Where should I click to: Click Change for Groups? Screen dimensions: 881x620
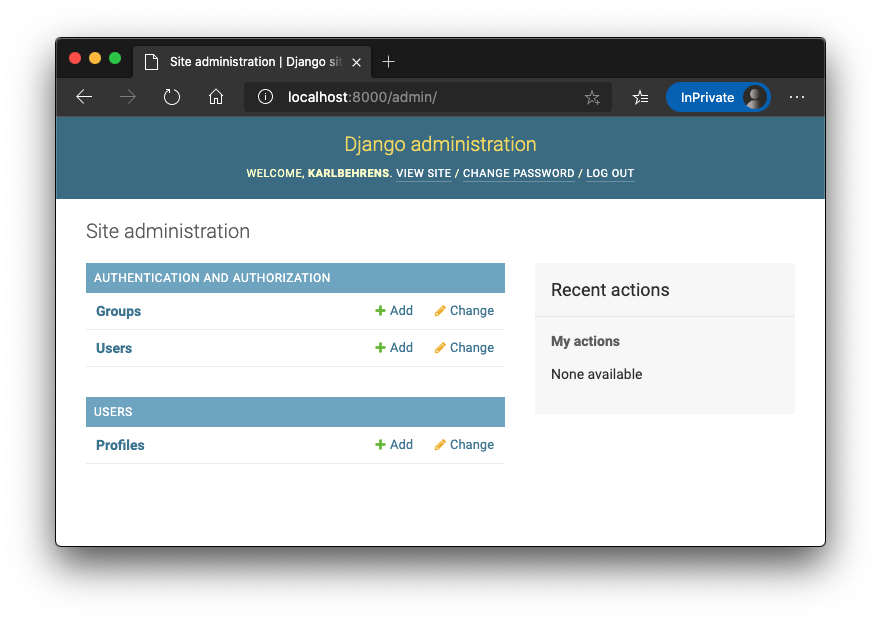pos(464,311)
